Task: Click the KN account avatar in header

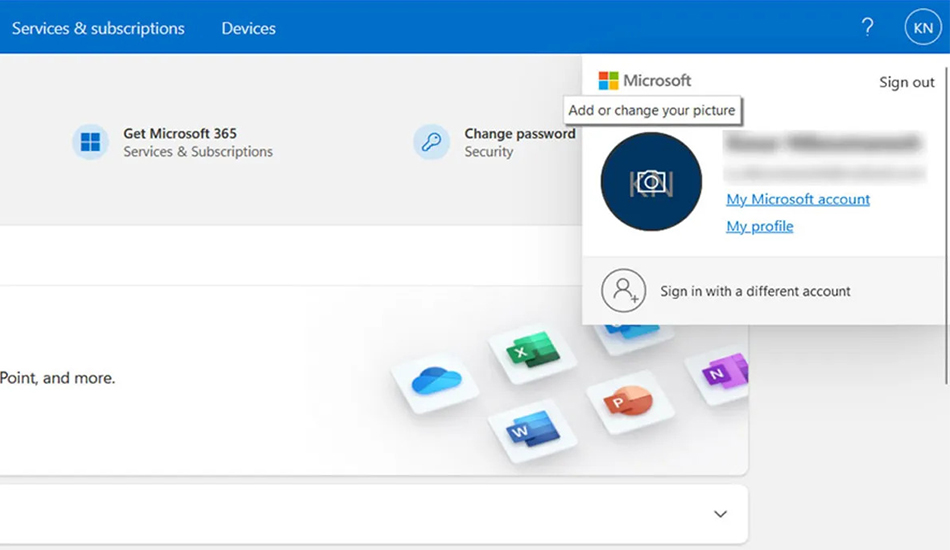Action: pos(923,28)
